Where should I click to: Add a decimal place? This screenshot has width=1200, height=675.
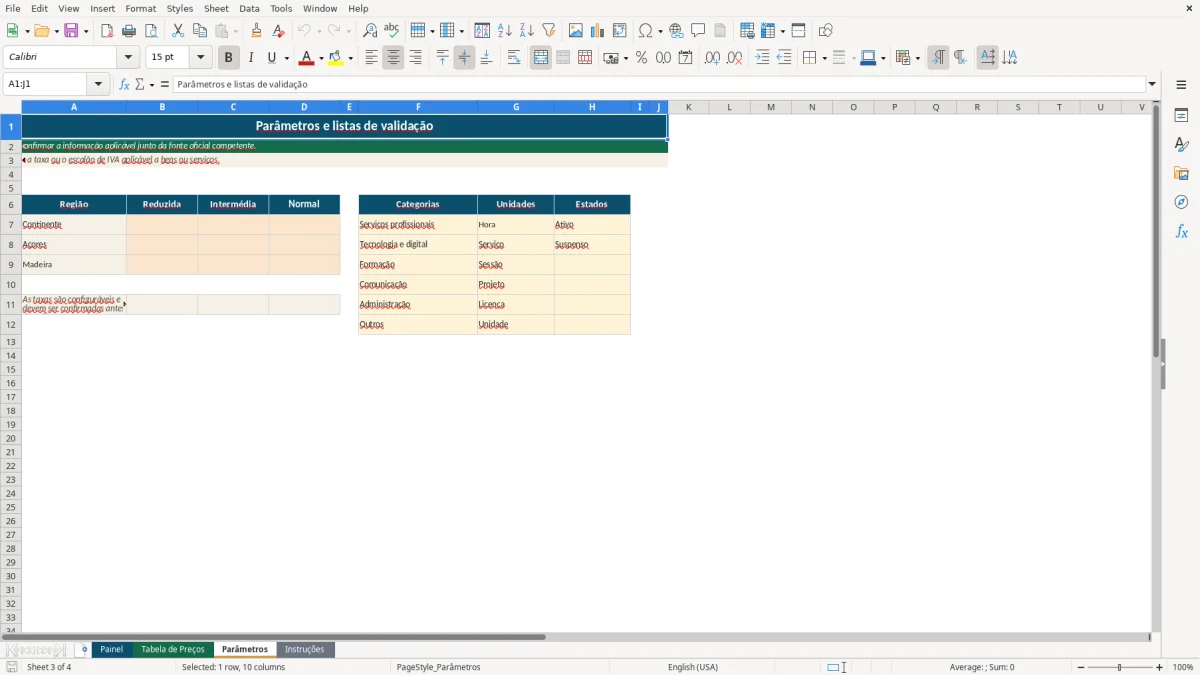[x=712, y=58]
